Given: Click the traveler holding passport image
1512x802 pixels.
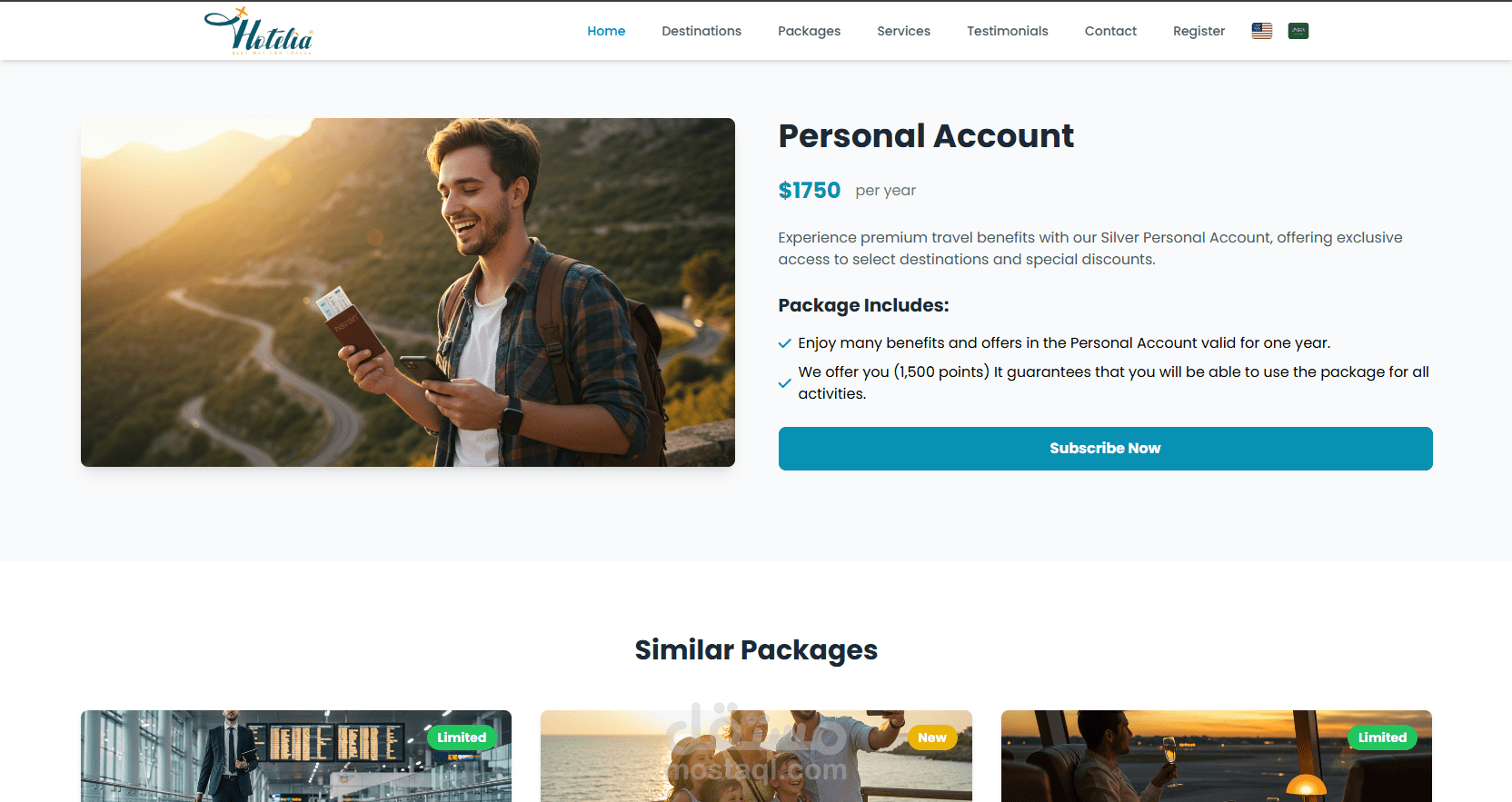Looking at the screenshot, I should click(x=408, y=292).
